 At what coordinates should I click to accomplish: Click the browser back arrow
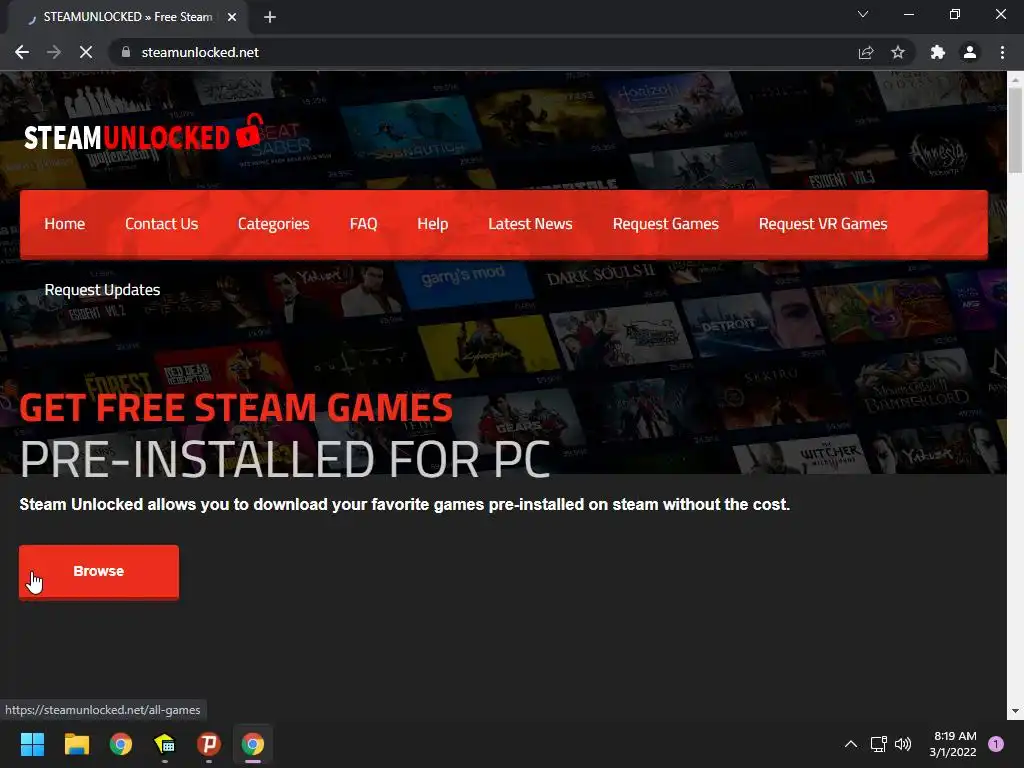22,52
